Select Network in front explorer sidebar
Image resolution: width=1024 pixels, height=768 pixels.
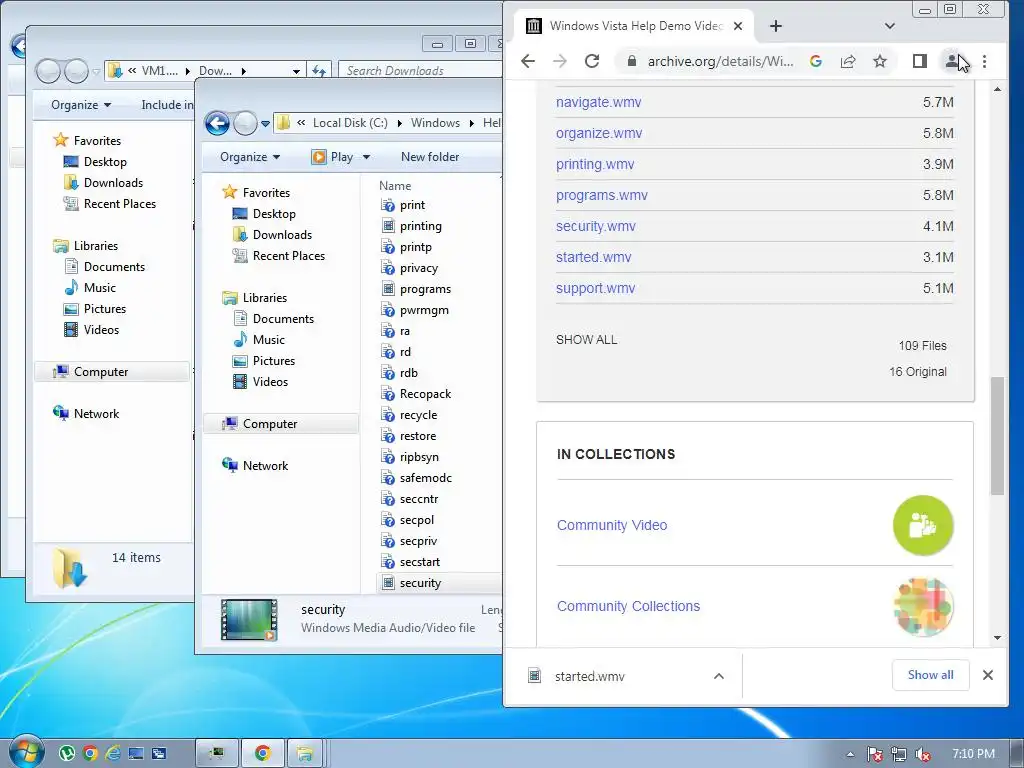[265, 466]
